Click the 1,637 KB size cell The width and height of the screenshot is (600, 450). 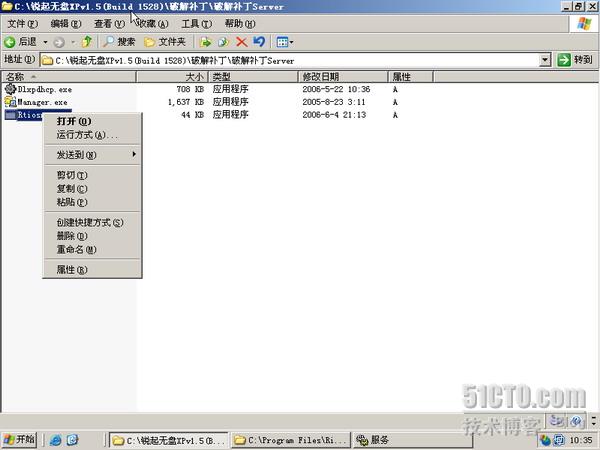click(186, 102)
